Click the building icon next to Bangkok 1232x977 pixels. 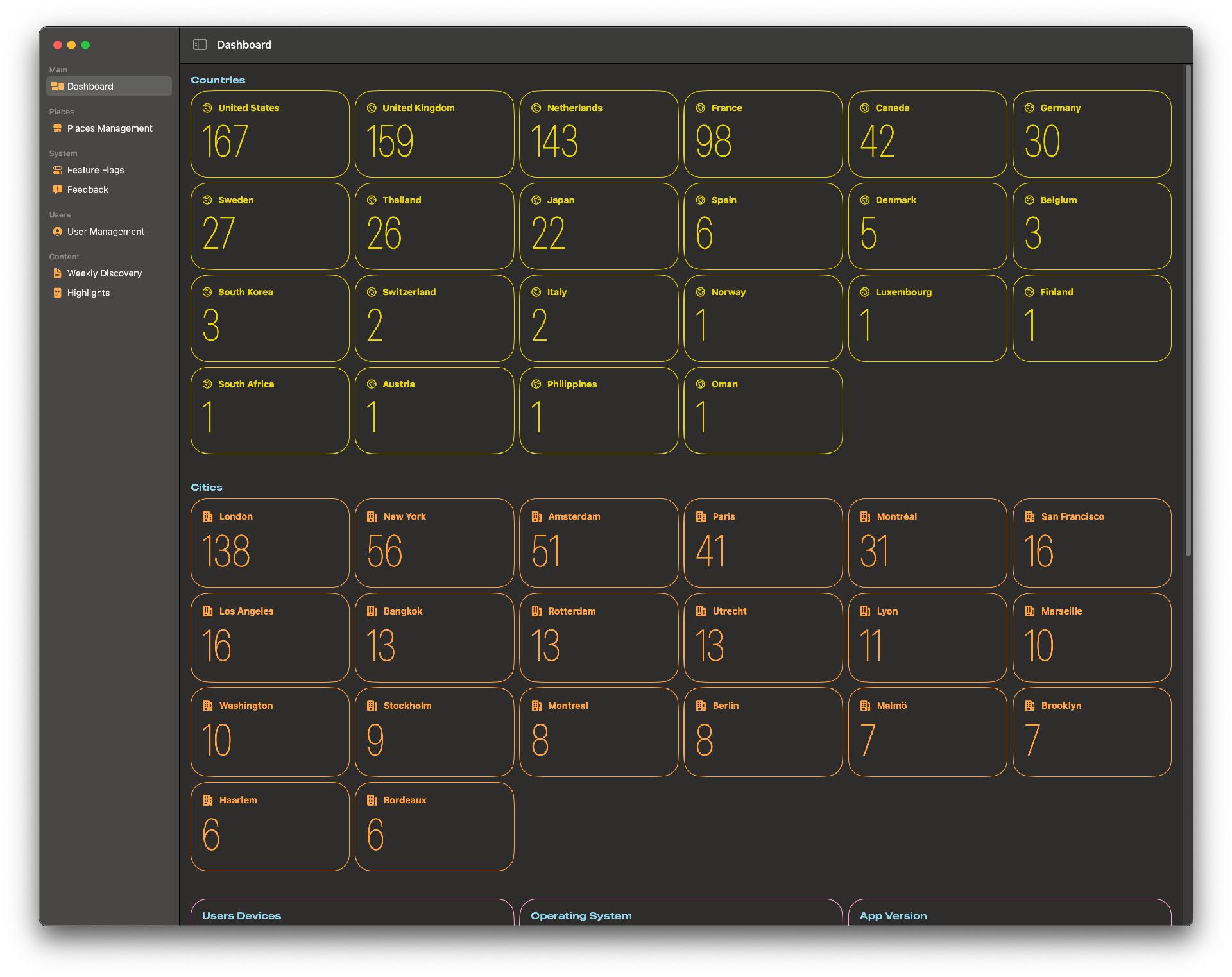coord(372,611)
